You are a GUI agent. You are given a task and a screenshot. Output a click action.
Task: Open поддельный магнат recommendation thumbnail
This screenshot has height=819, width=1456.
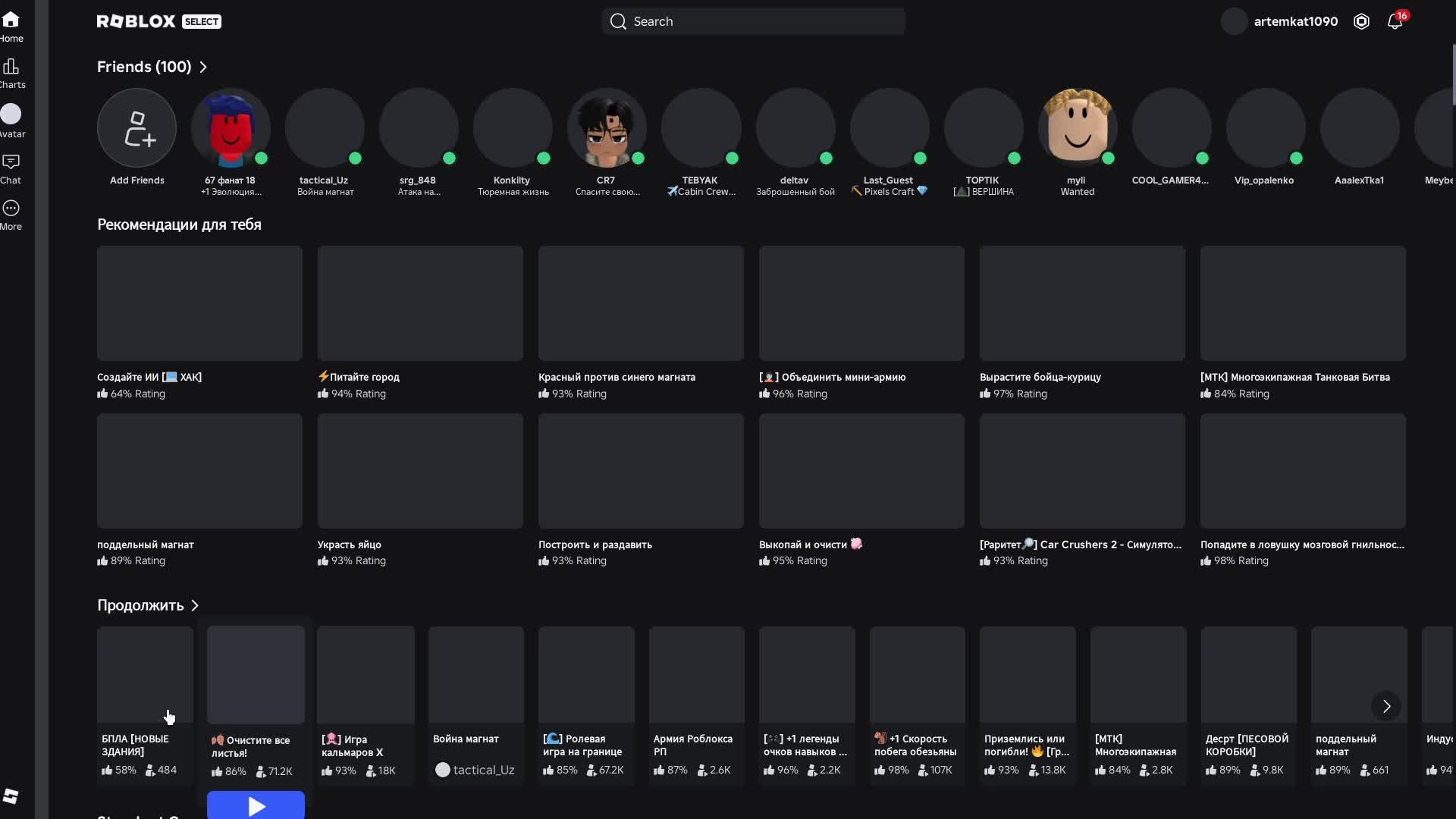pyautogui.click(x=199, y=471)
